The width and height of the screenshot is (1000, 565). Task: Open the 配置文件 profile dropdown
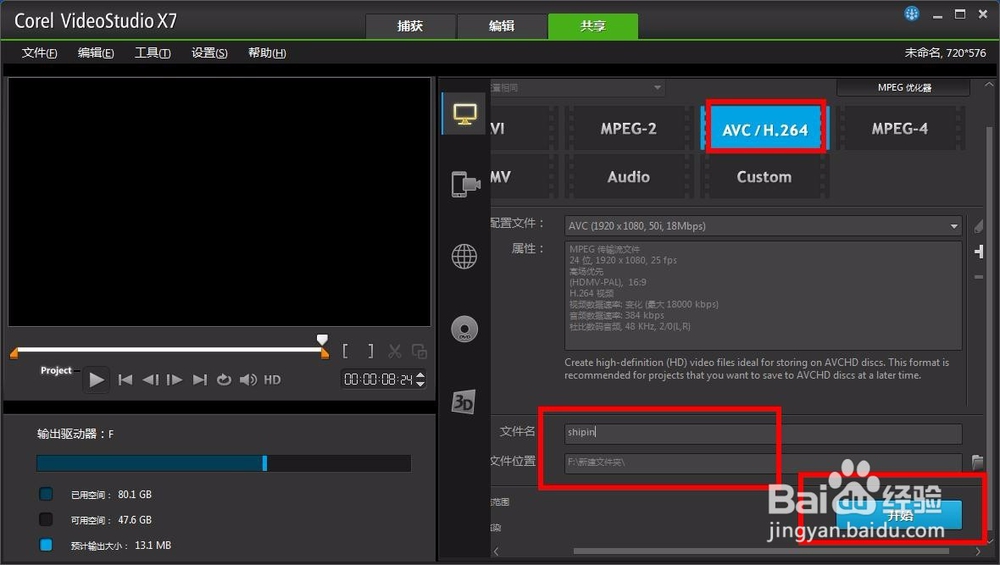coord(763,226)
